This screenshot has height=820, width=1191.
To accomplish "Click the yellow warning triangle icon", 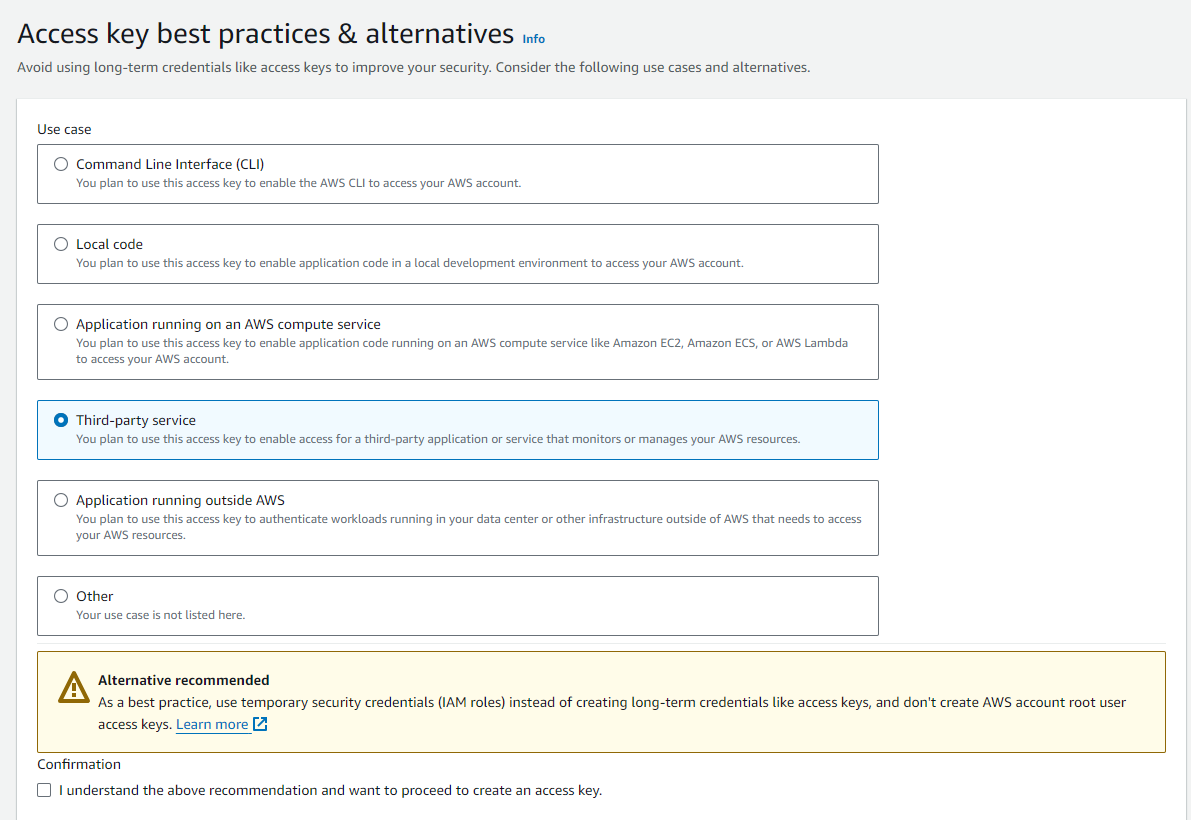I will (x=74, y=687).
